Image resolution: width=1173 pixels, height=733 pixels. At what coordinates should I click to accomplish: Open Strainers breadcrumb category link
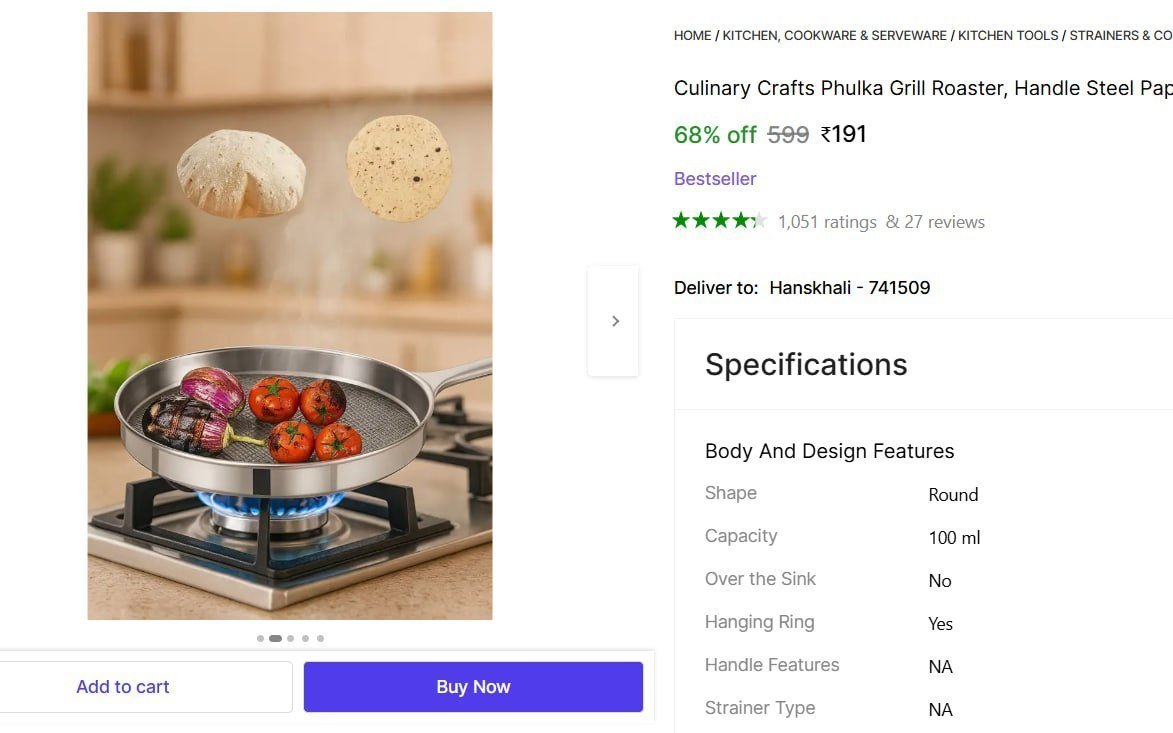1121,35
